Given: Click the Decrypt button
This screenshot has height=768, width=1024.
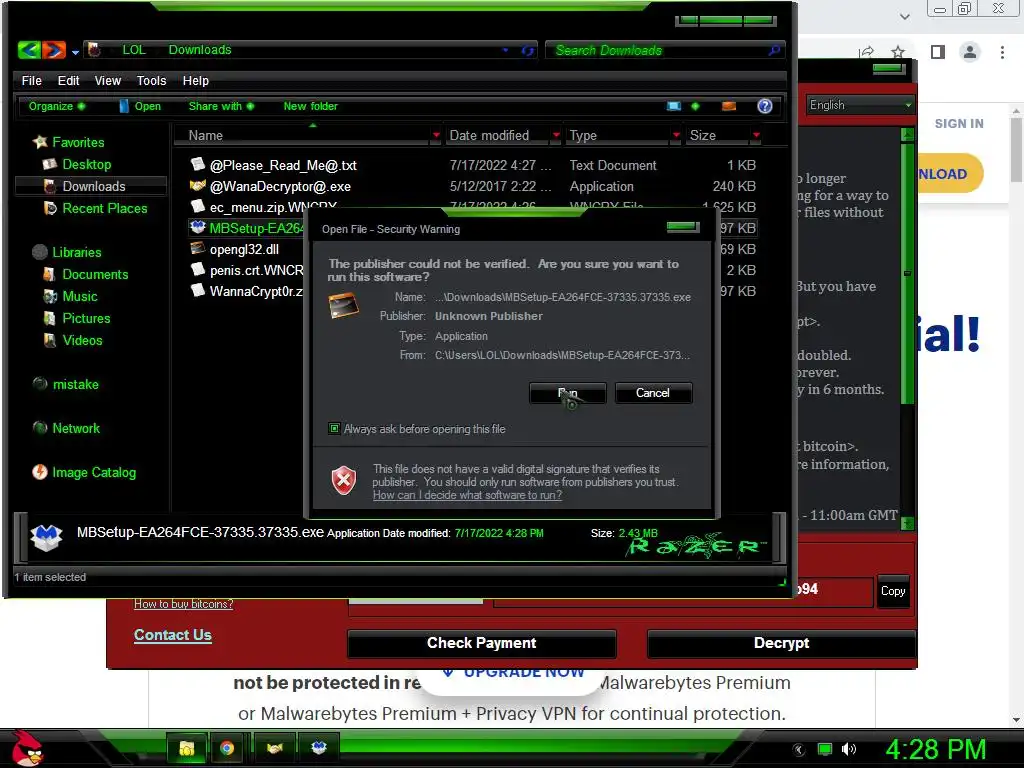Looking at the screenshot, I should pyautogui.click(x=781, y=643).
